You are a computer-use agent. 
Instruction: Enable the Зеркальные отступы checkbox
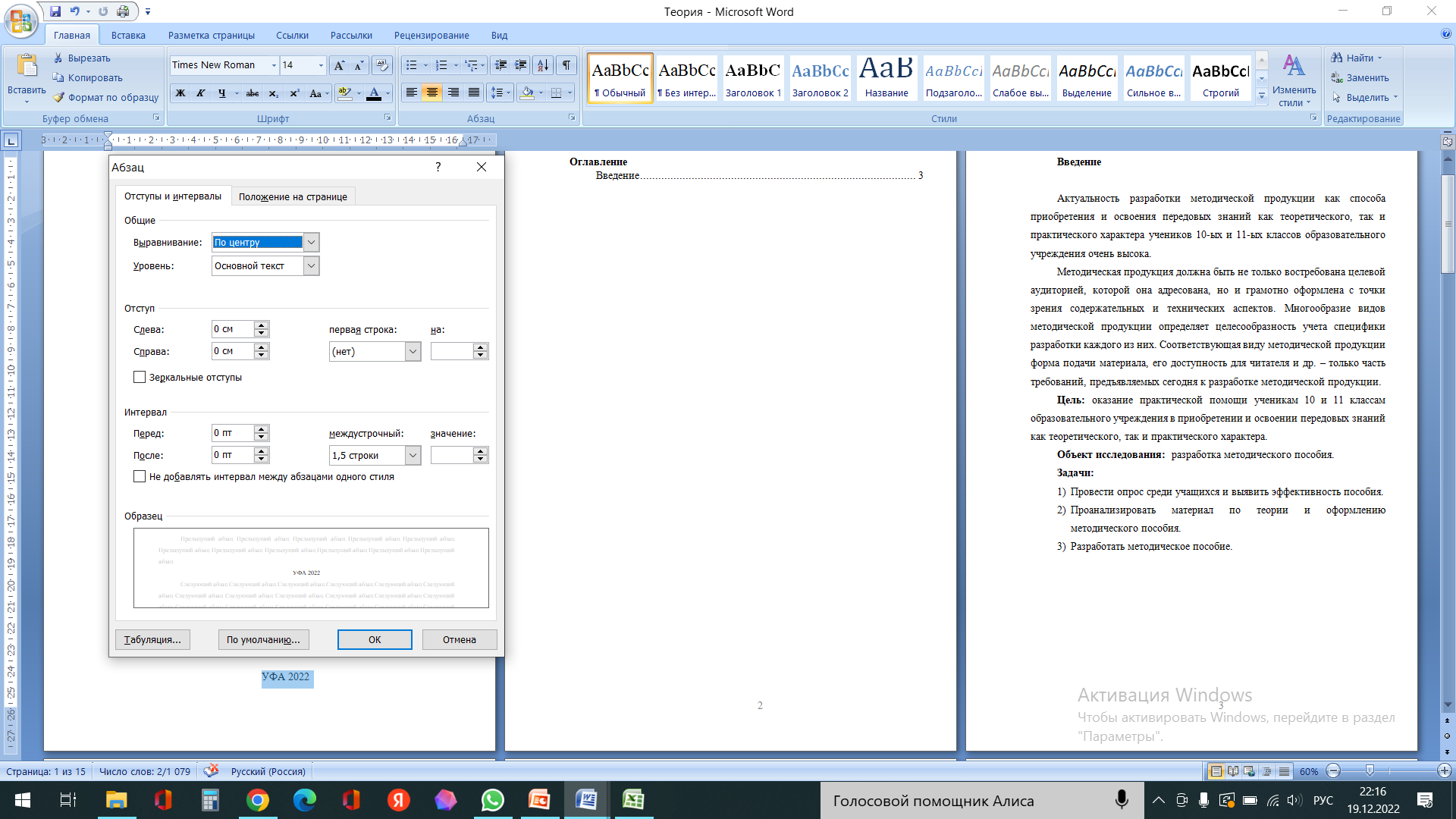pyautogui.click(x=140, y=377)
